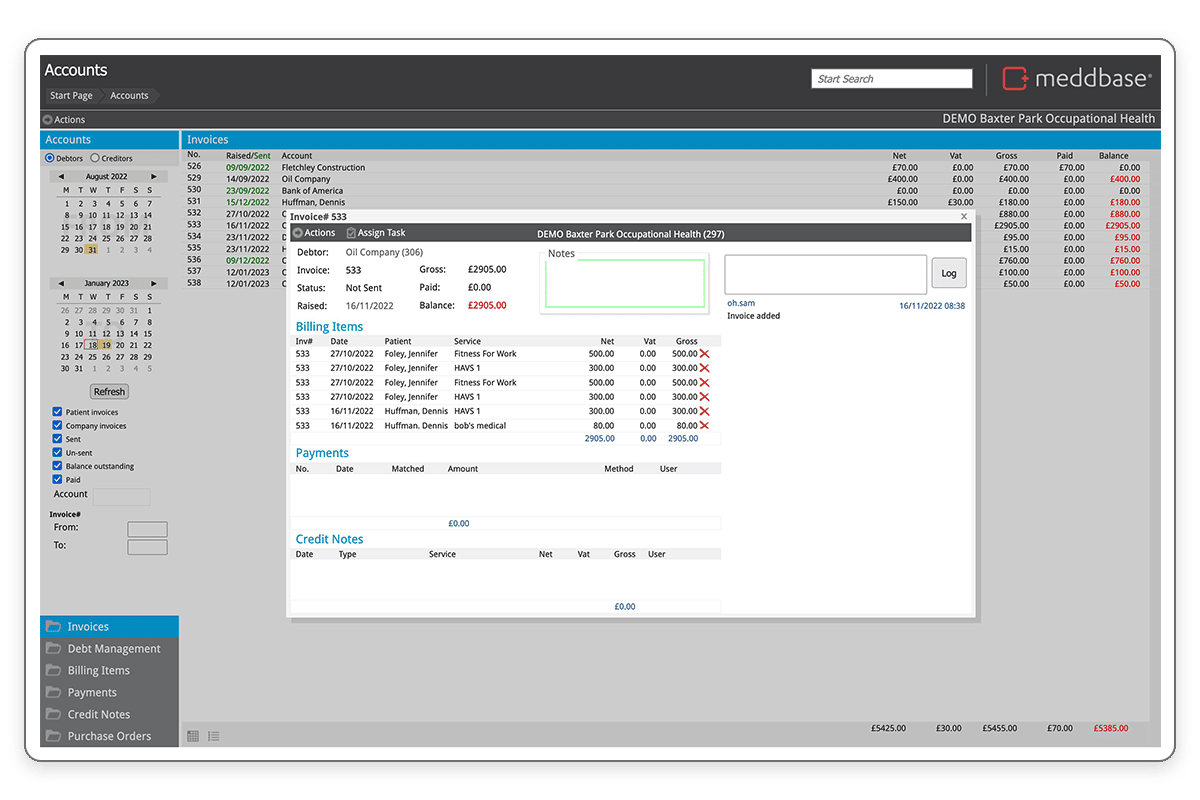Screen dimensions: 1200x800
Task: Click the Accounts breadcrumb
Action: tap(129, 96)
